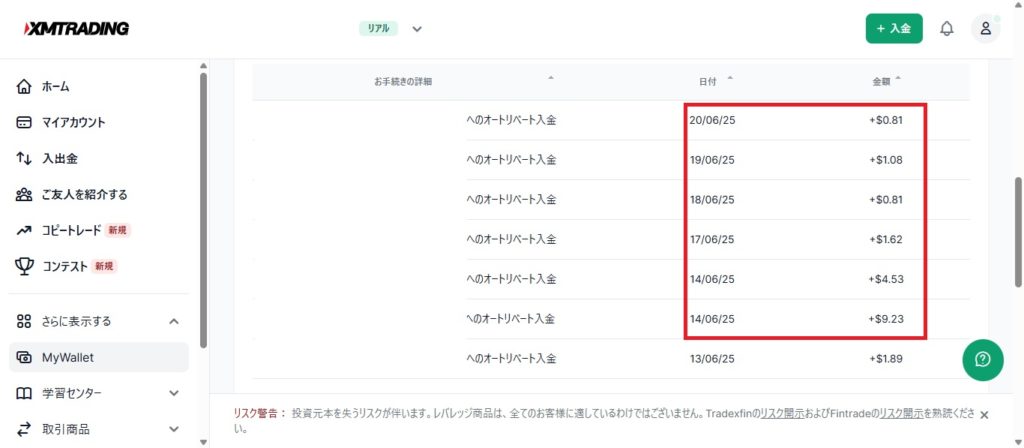Open My Account (マイアカウント) in sidebar
1024x448 pixels.
tap(72, 123)
